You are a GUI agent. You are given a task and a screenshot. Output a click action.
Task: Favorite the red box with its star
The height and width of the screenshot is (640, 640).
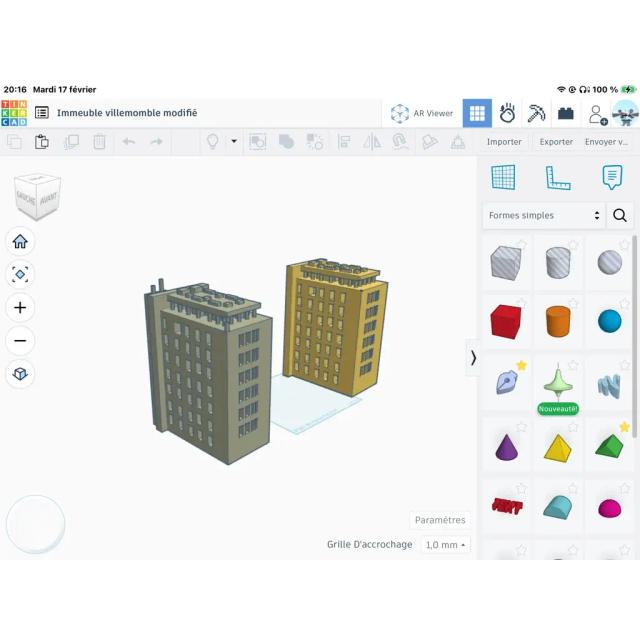click(x=521, y=303)
